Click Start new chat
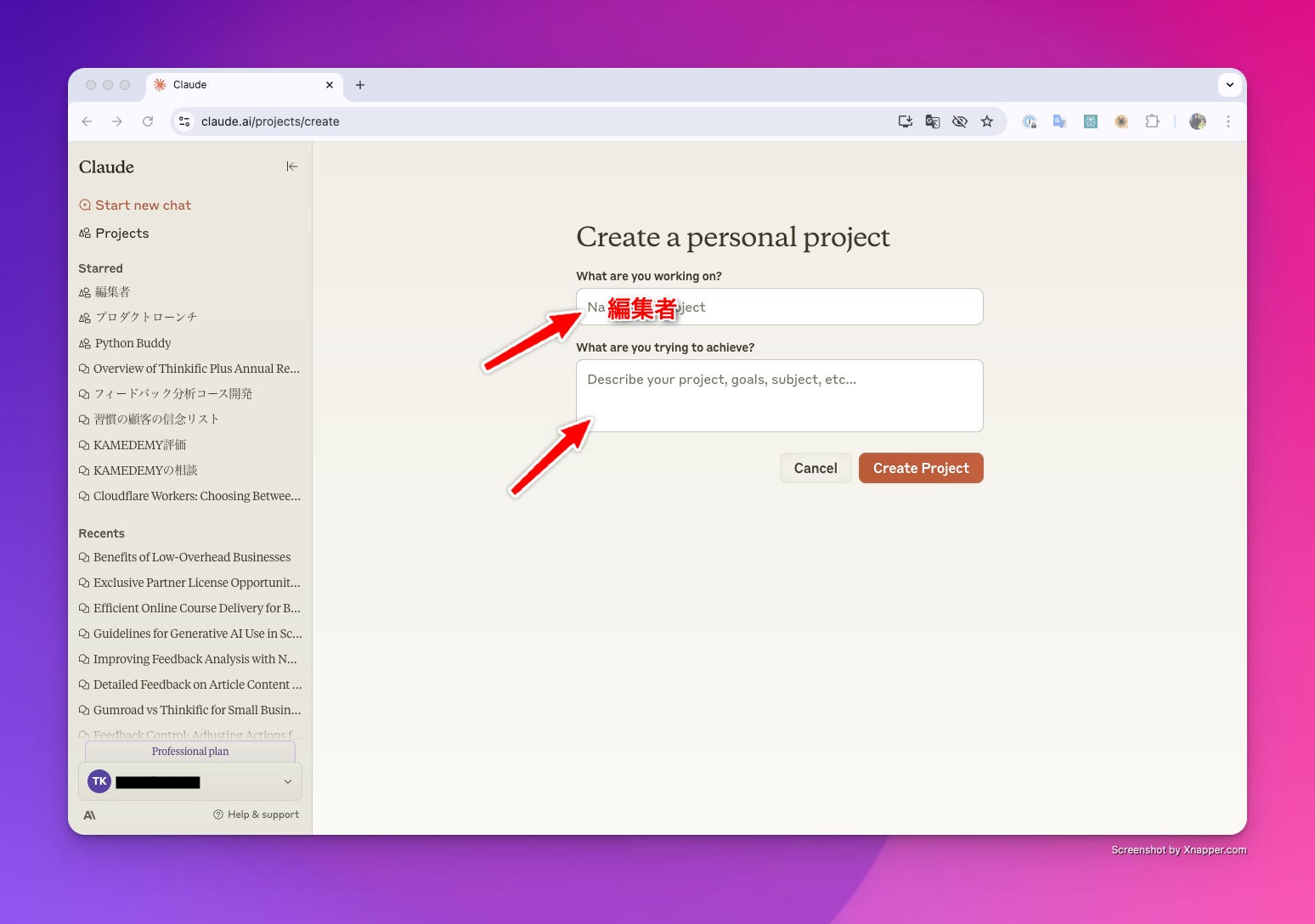The image size is (1315, 924). (x=135, y=205)
